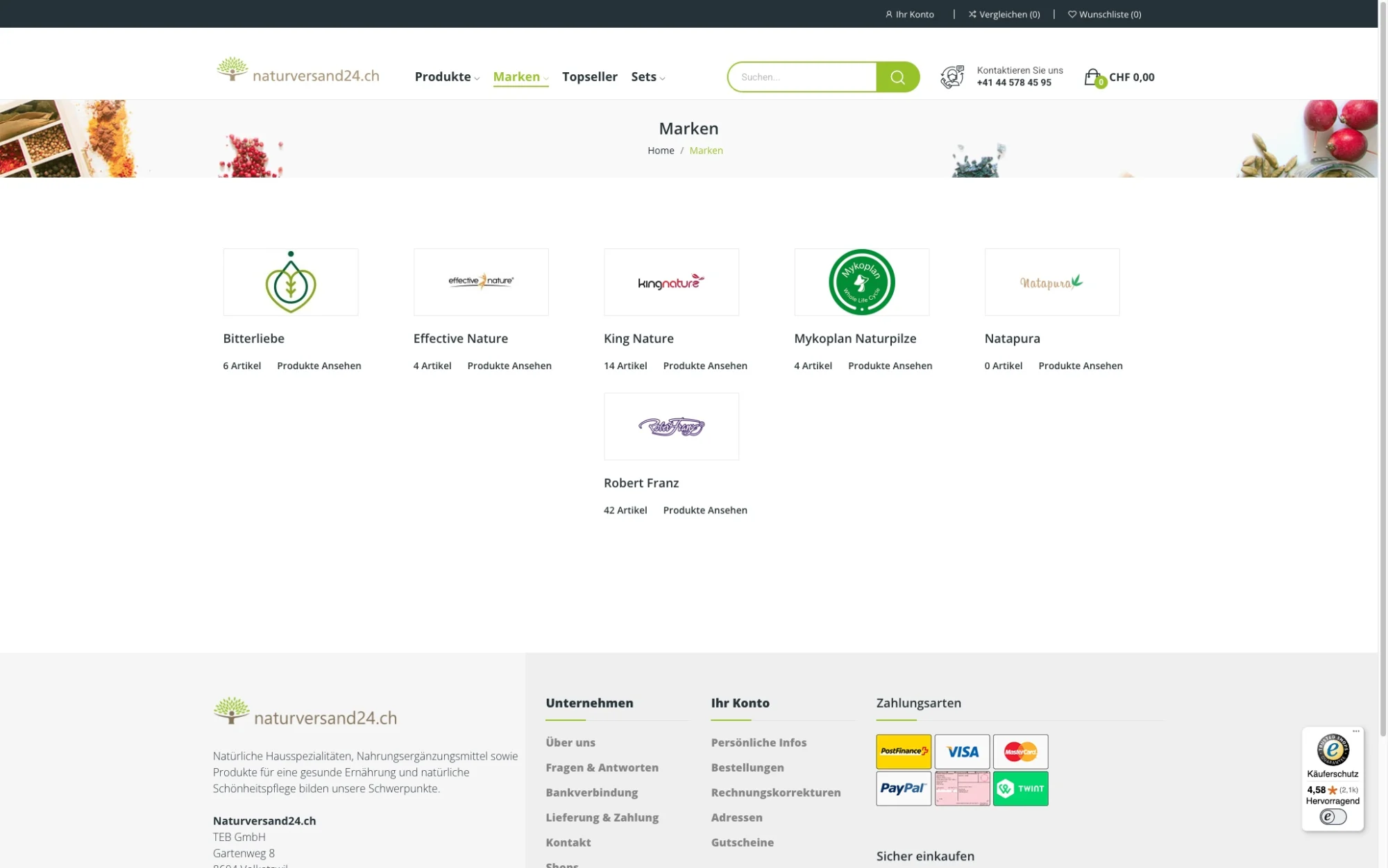The height and width of the screenshot is (868, 1388).
Task: Click the Effective Nature brand name
Action: click(x=460, y=339)
